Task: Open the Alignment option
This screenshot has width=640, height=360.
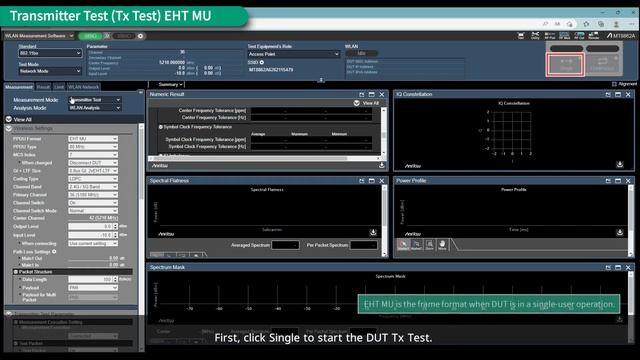Action: (x=624, y=84)
